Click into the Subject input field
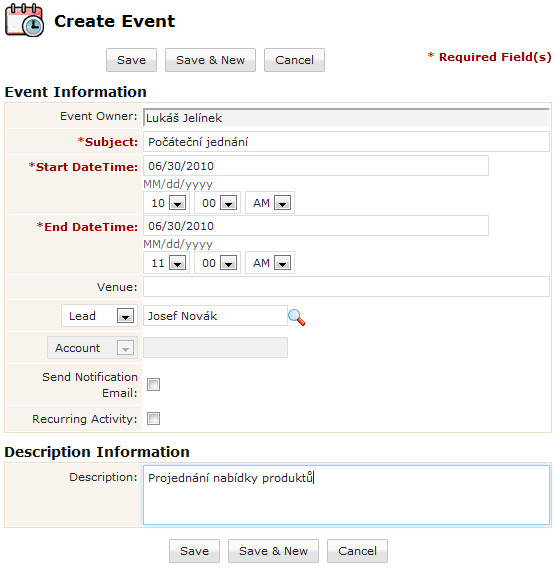 [346, 142]
